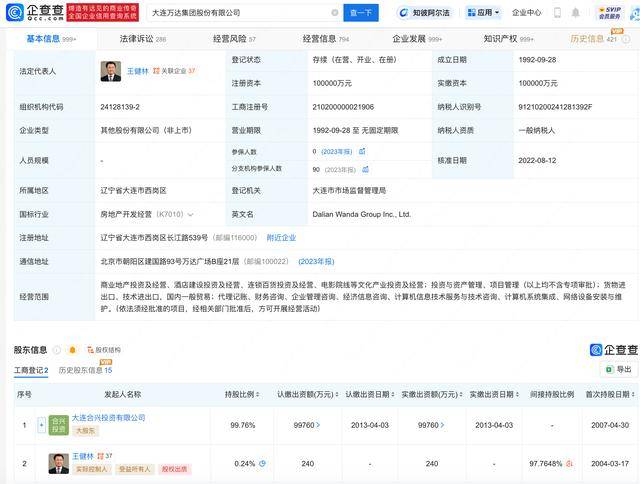The image size is (640, 484).
Task: Click the info icon next to 历史信息
Action: click(626, 39)
